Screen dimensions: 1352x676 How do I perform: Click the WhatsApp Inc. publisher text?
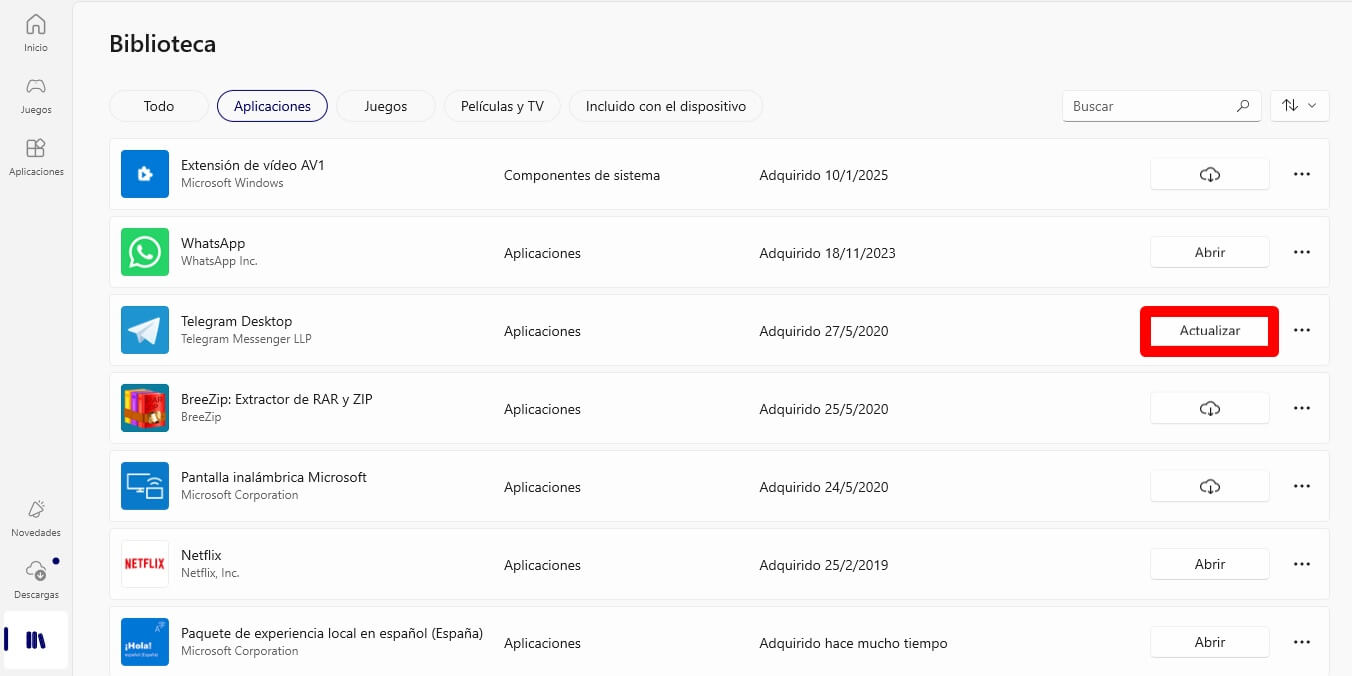[x=219, y=261]
